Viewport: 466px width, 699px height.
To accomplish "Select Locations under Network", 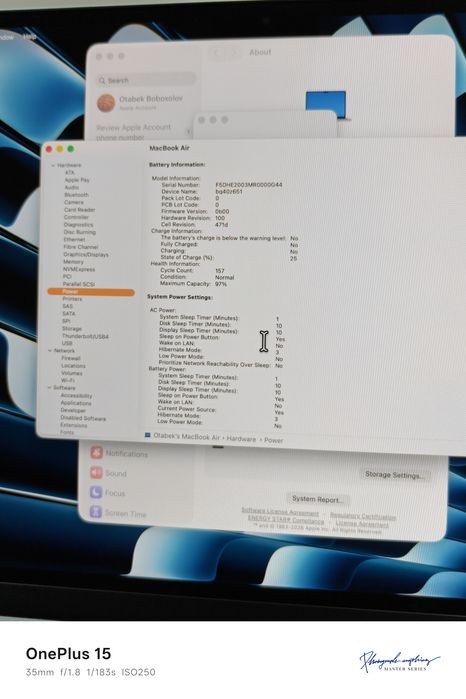I will click(x=73, y=366).
